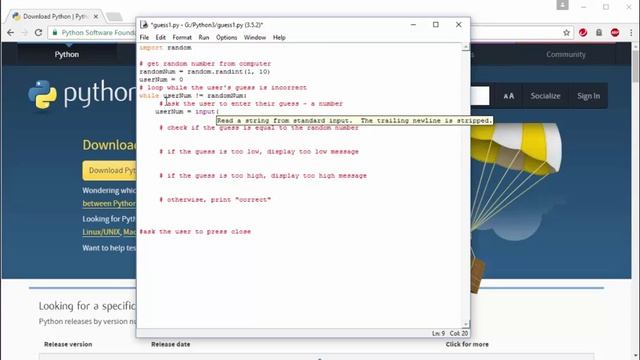Click the 'between Python' link

pyautogui.click(x=109, y=203)
